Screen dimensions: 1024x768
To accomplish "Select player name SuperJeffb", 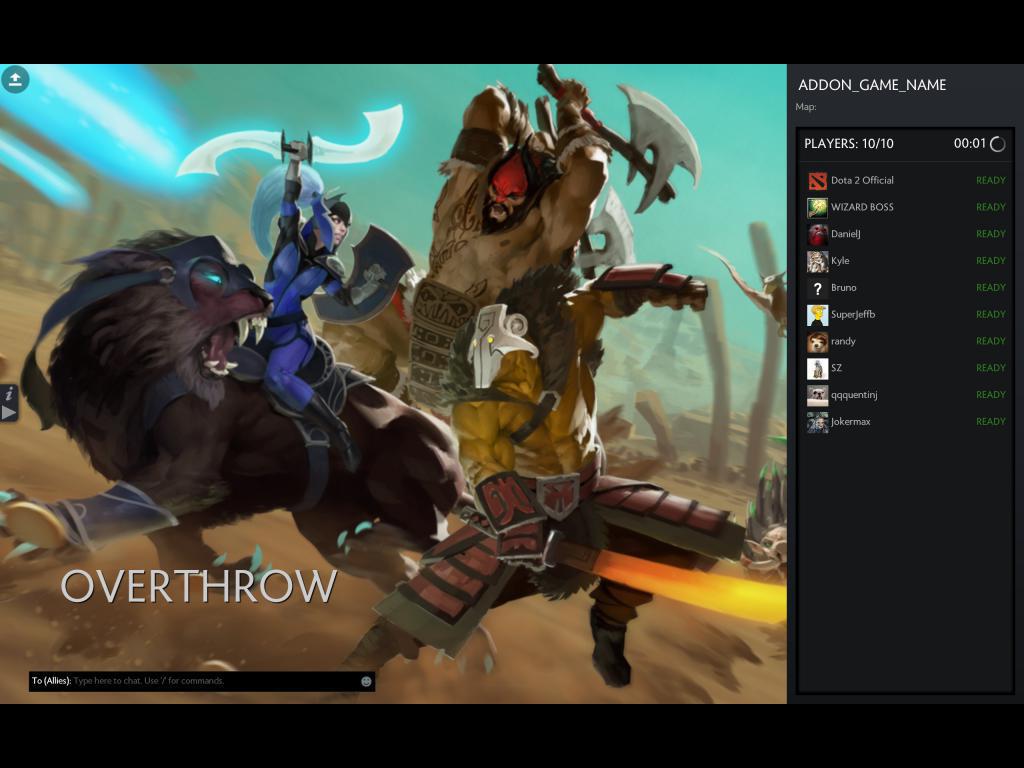I will (x=853, y=314).
